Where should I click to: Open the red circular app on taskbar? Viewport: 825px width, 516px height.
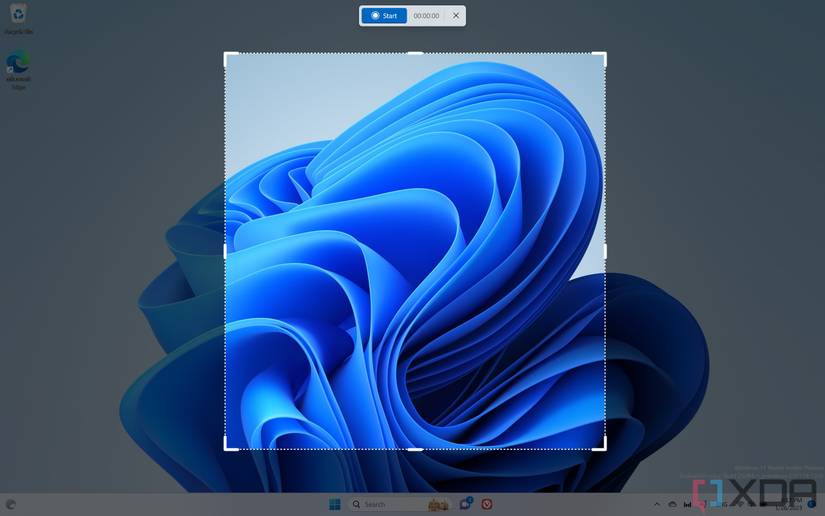click(487, 504)
